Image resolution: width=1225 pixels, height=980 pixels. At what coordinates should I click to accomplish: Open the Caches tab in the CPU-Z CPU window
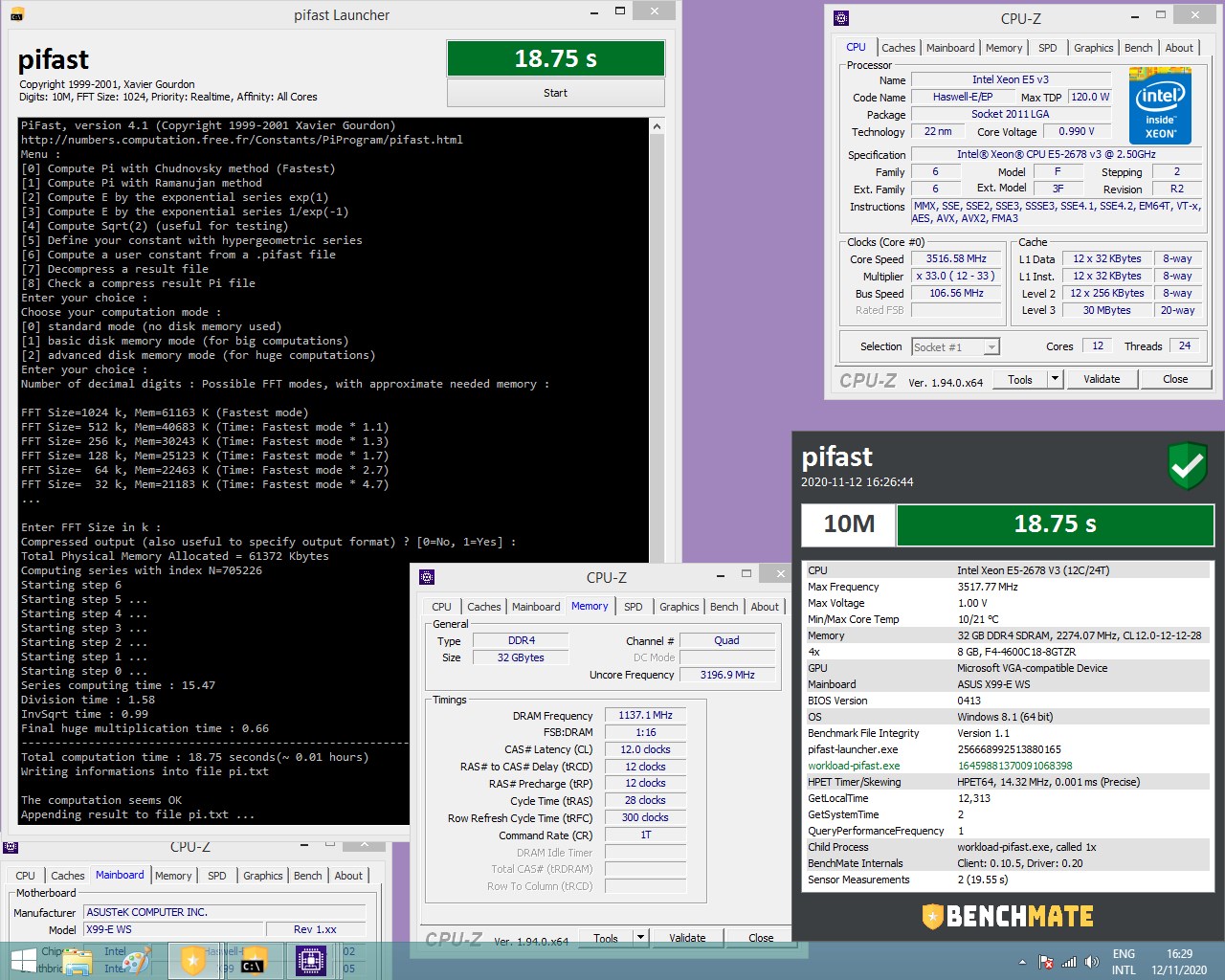pos(898,48)
